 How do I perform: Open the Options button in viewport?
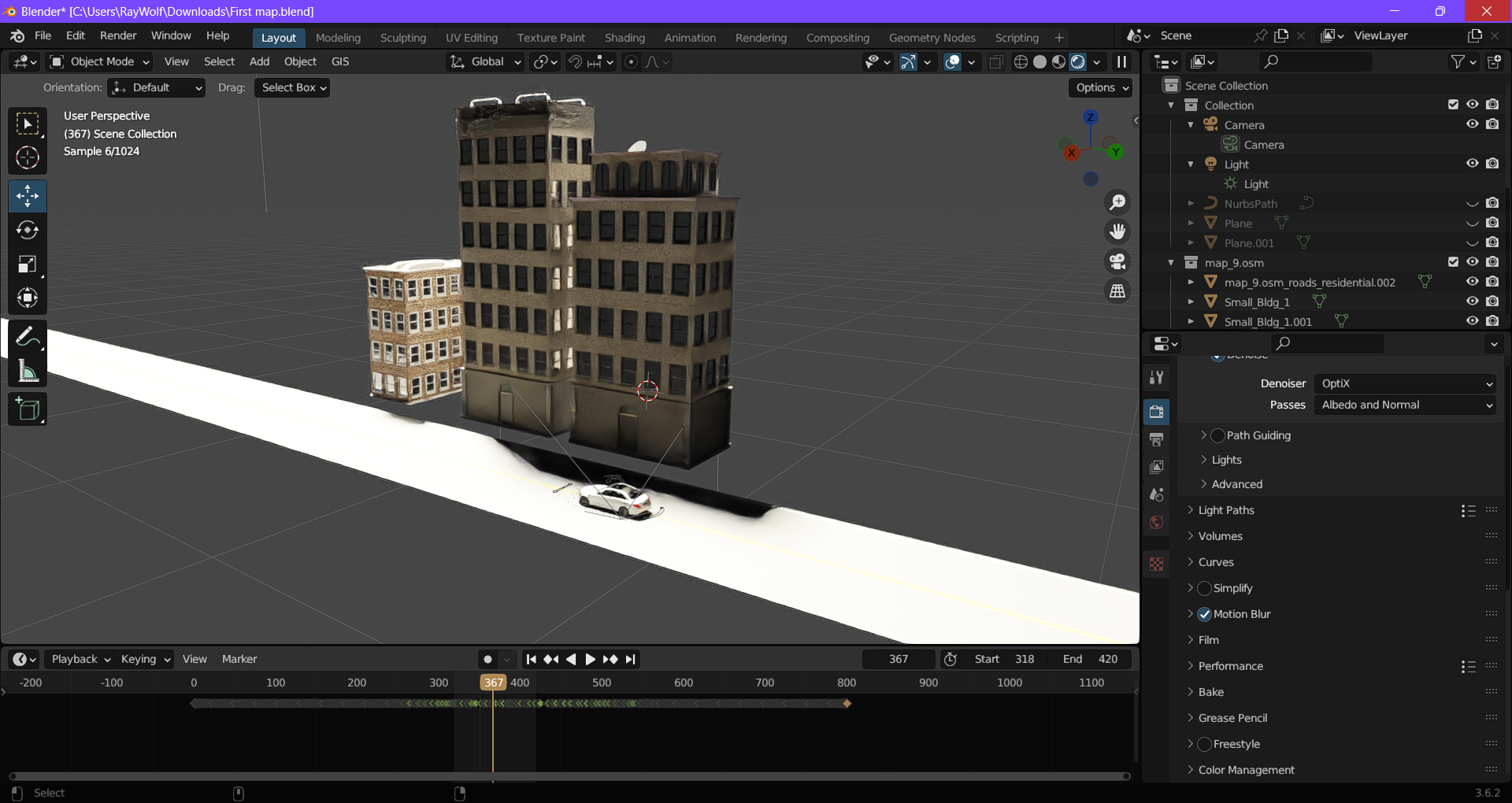coord(1101,87)
